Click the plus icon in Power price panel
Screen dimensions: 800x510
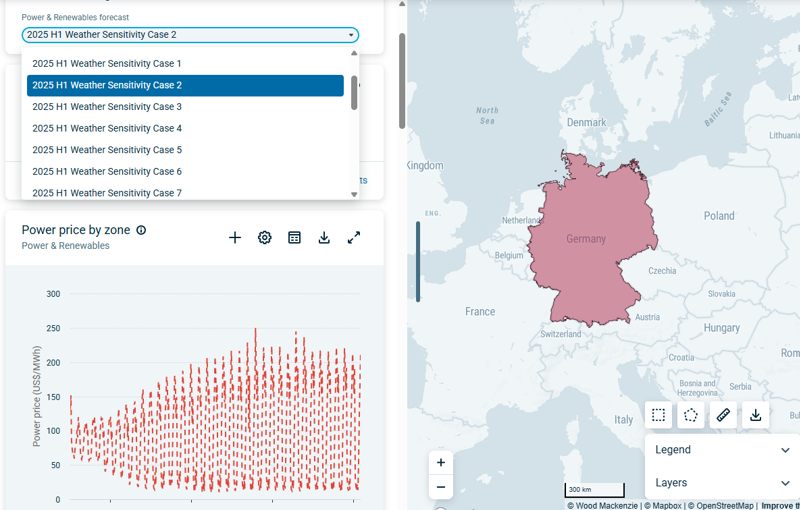pyautogui.click(x=235, y=238)
